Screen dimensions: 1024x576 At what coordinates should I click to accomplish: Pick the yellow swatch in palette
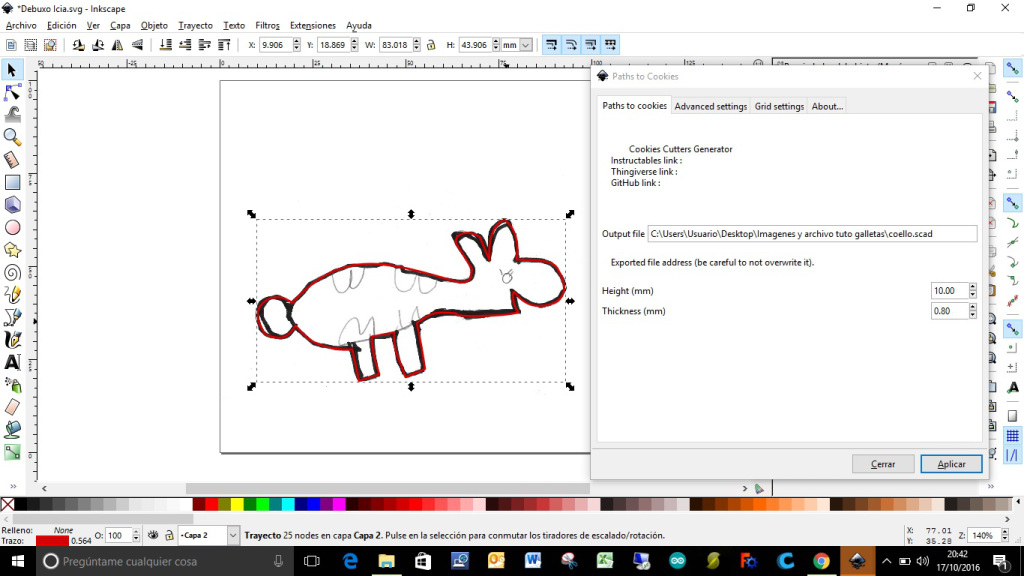coord(236,505)
